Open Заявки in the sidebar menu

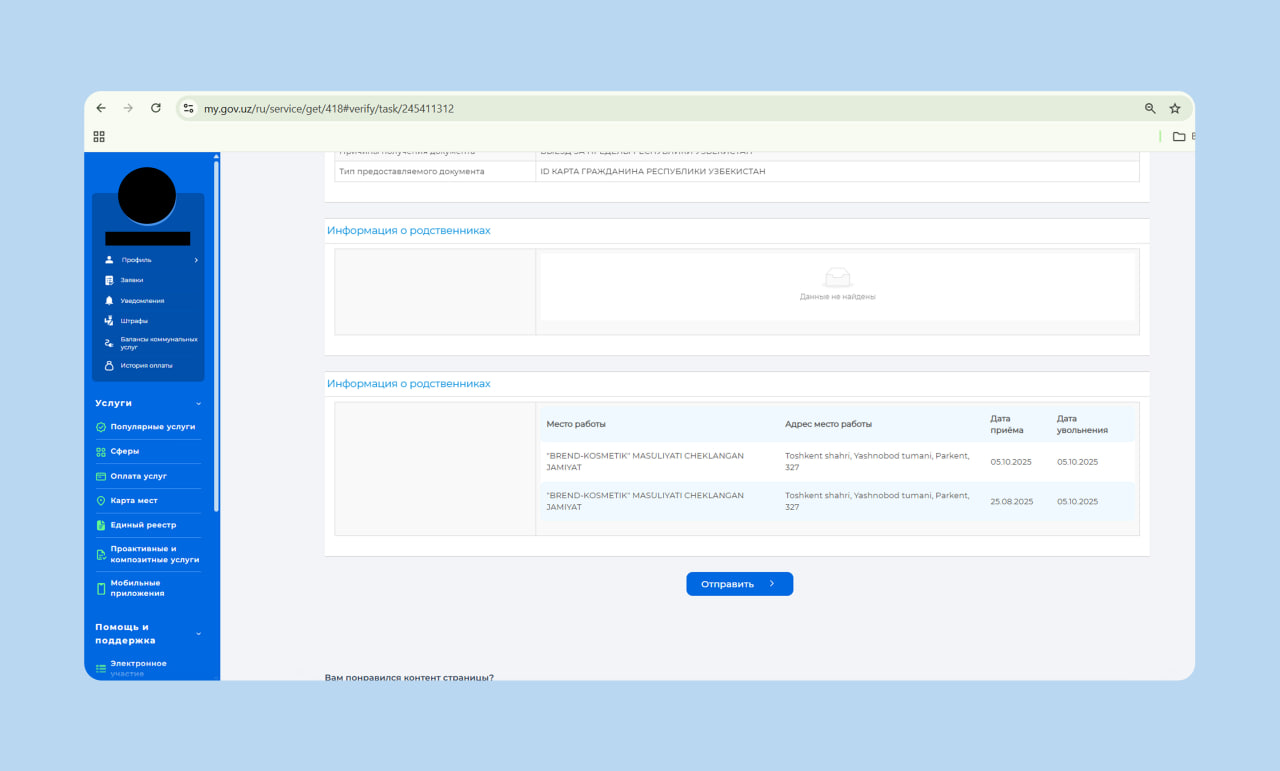coord(131,280)
